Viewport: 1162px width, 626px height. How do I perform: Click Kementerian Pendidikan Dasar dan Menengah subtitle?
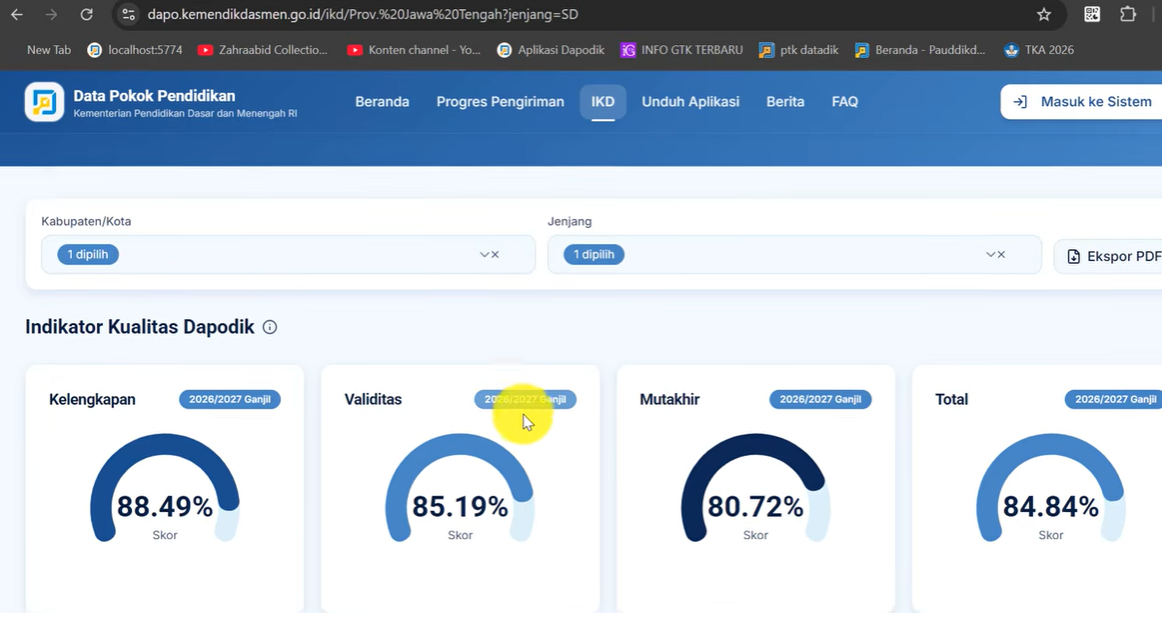(x=185, y=114)
